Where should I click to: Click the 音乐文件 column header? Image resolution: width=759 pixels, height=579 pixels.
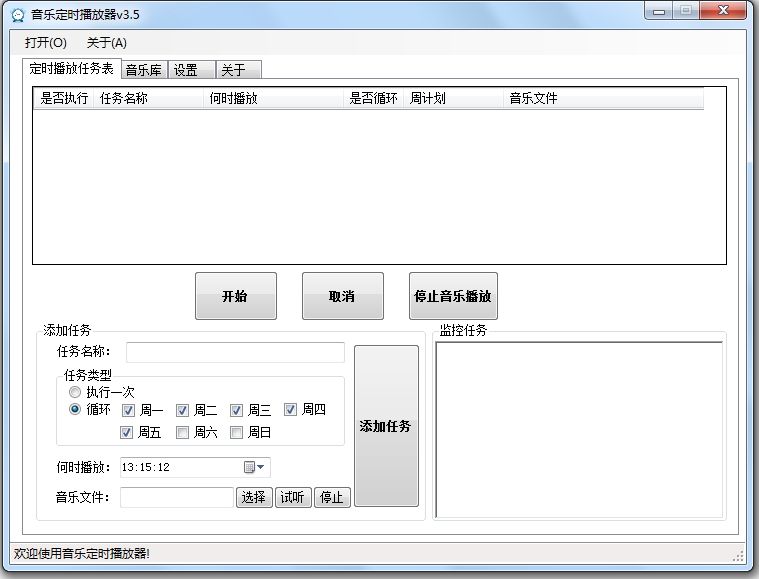604,98
